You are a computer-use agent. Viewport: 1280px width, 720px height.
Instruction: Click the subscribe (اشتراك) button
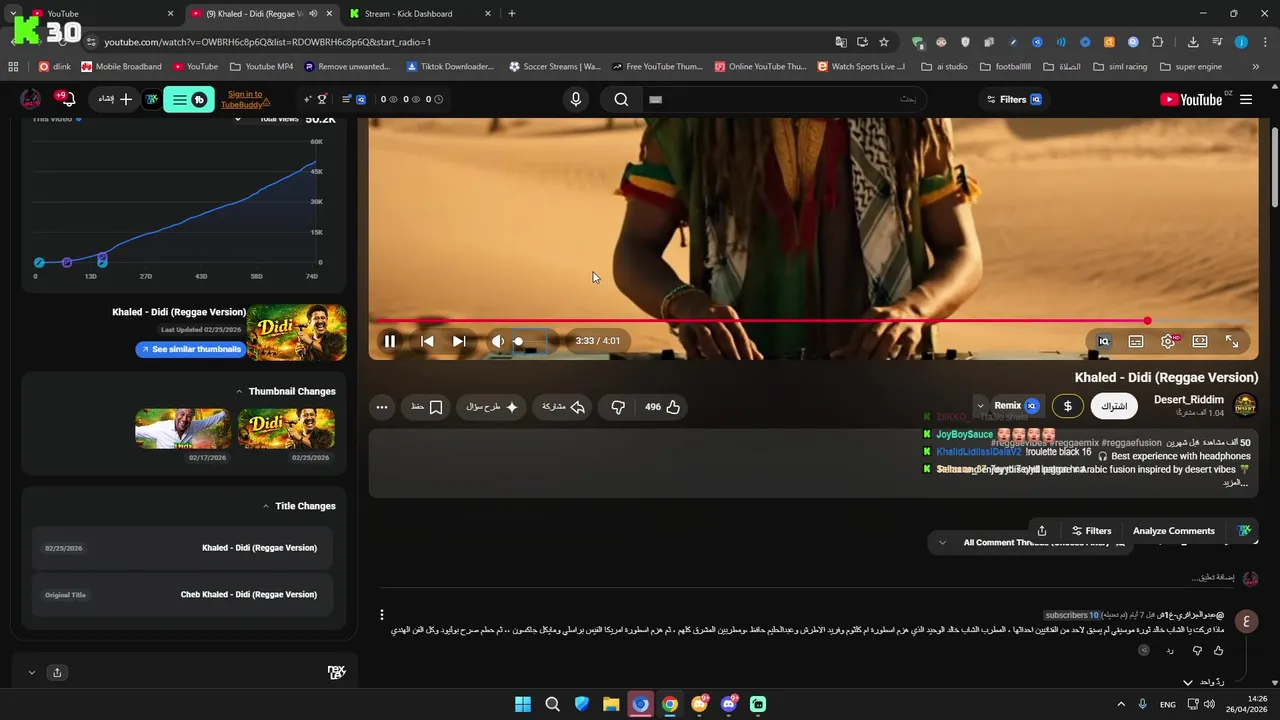(x=1114, y=406)
